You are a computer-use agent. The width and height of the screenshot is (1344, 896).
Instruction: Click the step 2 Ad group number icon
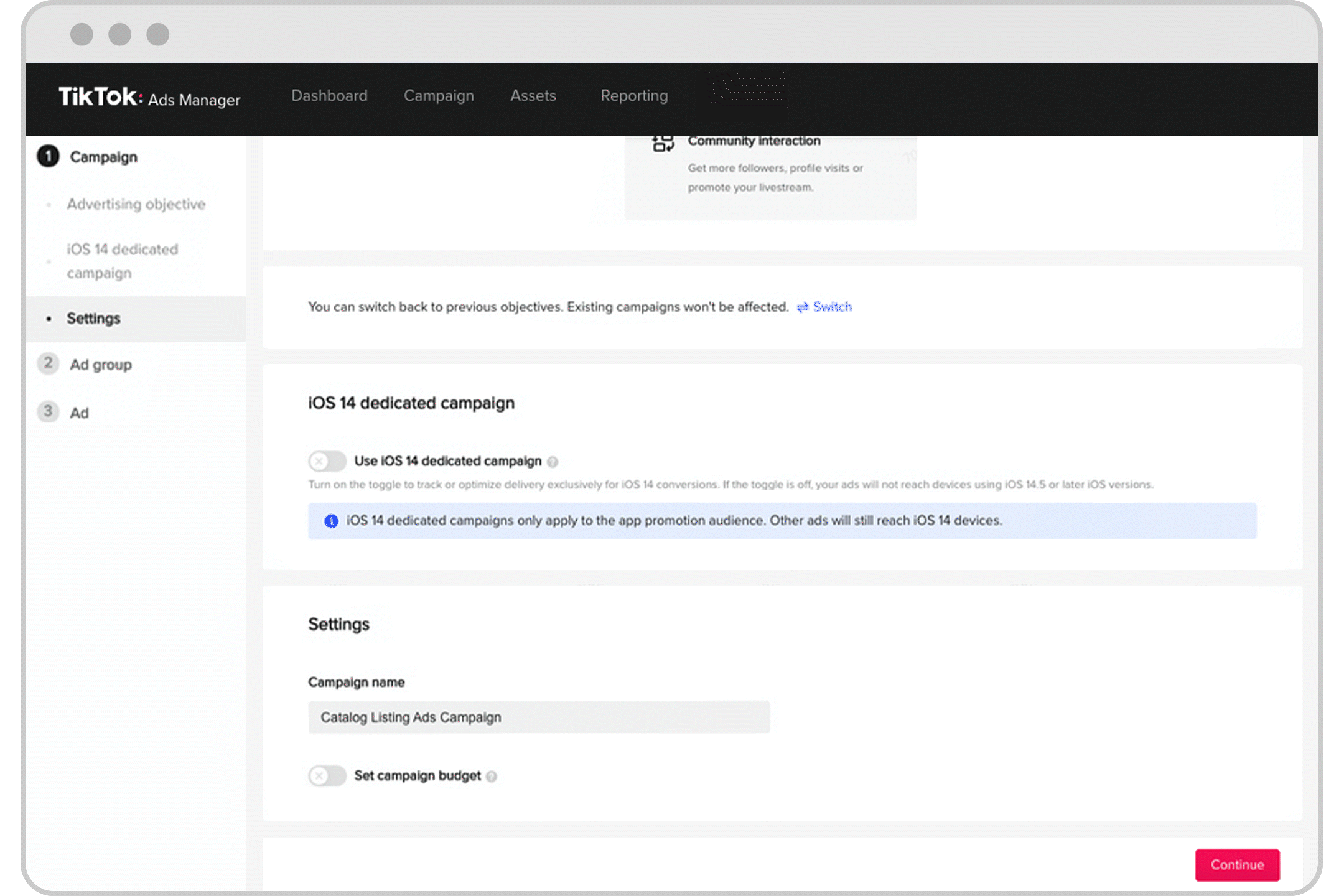click(48, 364)
